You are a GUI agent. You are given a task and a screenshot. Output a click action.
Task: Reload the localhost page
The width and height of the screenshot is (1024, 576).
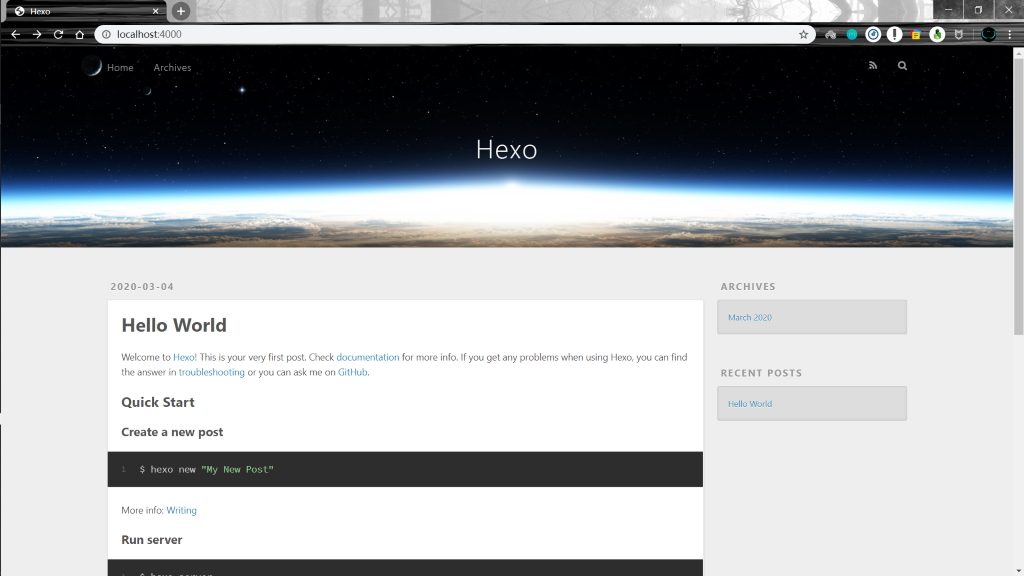click(58, 35)
